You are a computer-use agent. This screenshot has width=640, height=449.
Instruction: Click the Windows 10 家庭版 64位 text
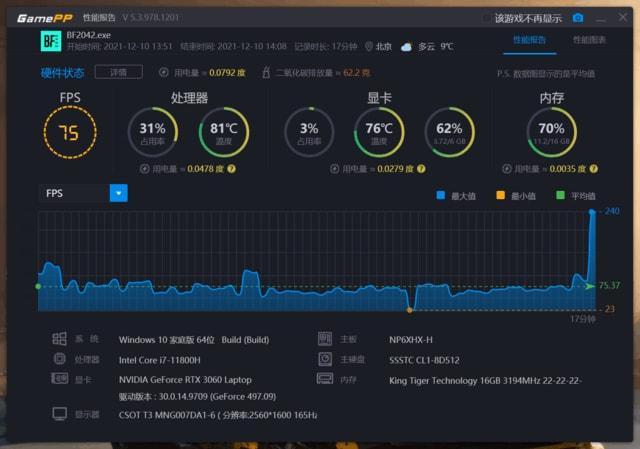pyautogui.click(x=167, y=340)
